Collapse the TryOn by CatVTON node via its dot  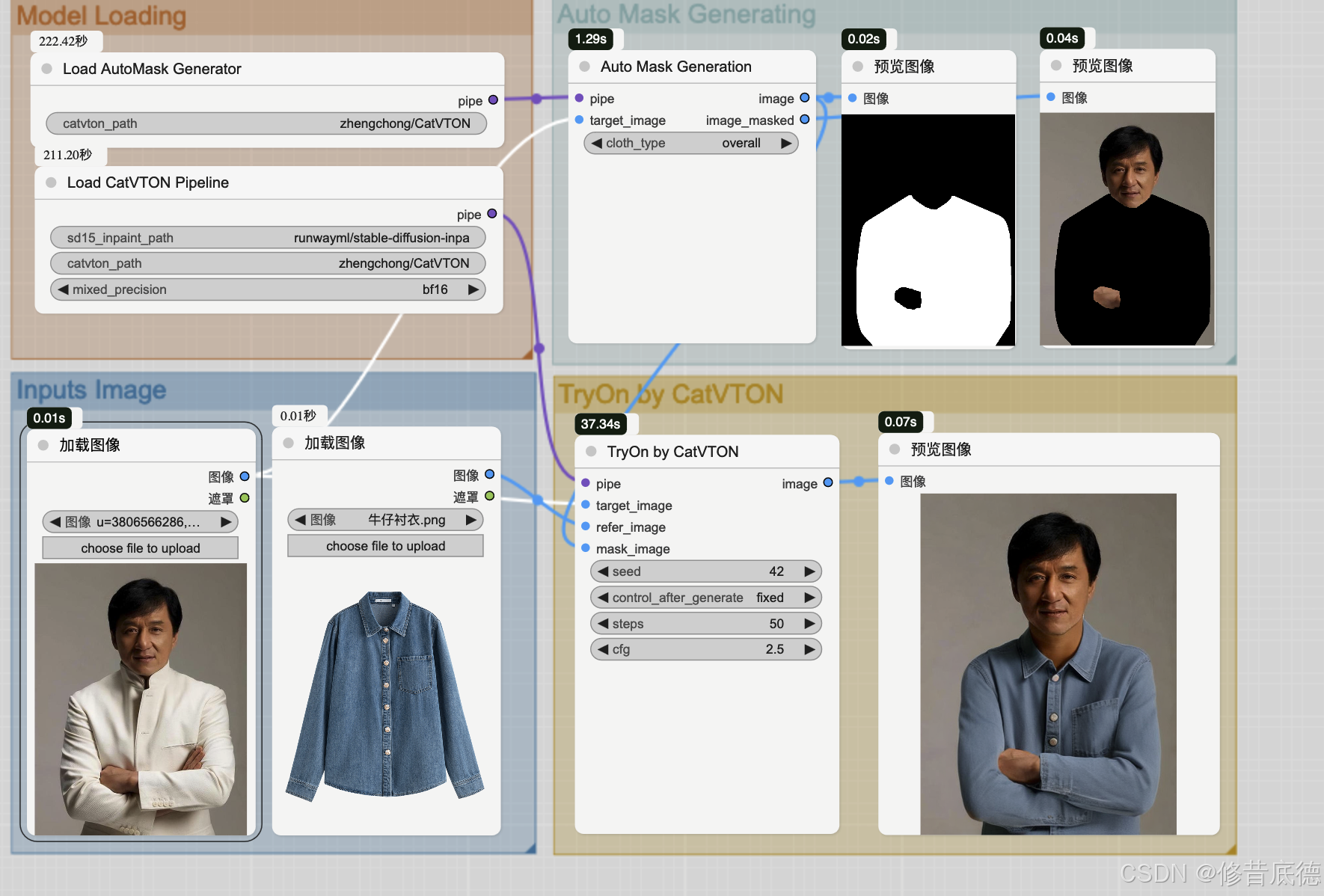coord(591,452)
